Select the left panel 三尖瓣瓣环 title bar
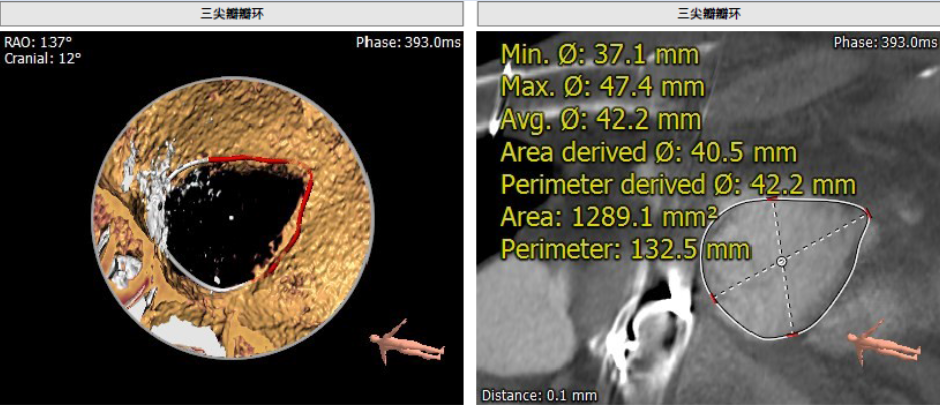Screen dimensions: 940x405 pos(232,13)
